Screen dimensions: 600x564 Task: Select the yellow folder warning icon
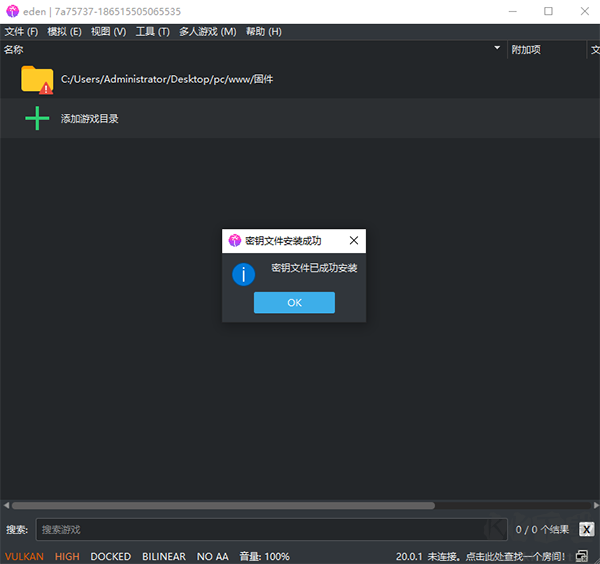(x=37, y=80)
